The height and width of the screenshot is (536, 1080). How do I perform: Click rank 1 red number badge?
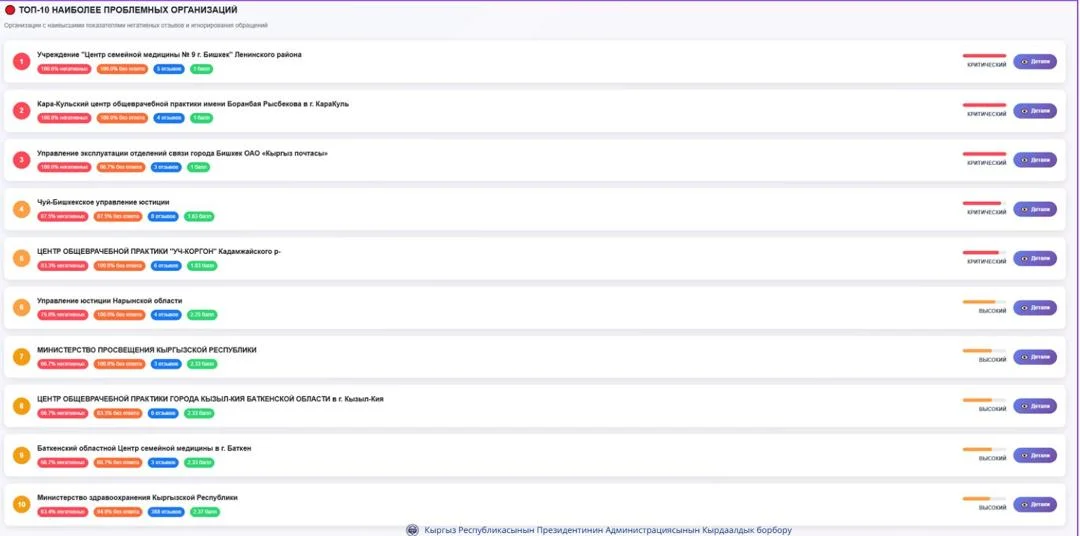click(21, 62)
